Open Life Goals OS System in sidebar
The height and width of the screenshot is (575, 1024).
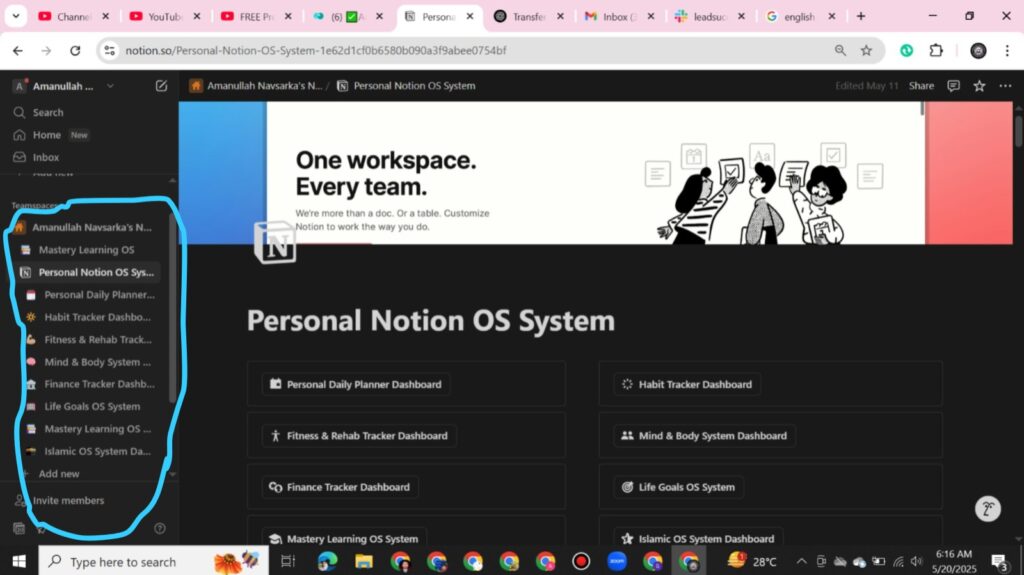[91, 406]
